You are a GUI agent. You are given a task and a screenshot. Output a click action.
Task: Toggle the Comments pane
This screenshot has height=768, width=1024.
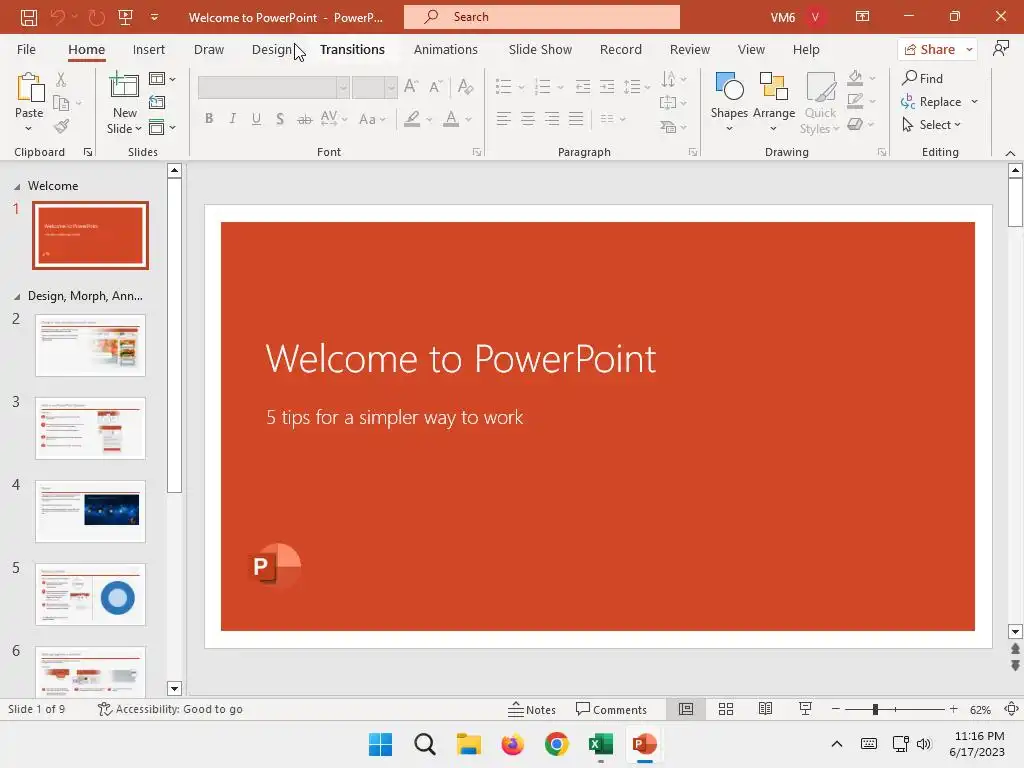[611, 709]
